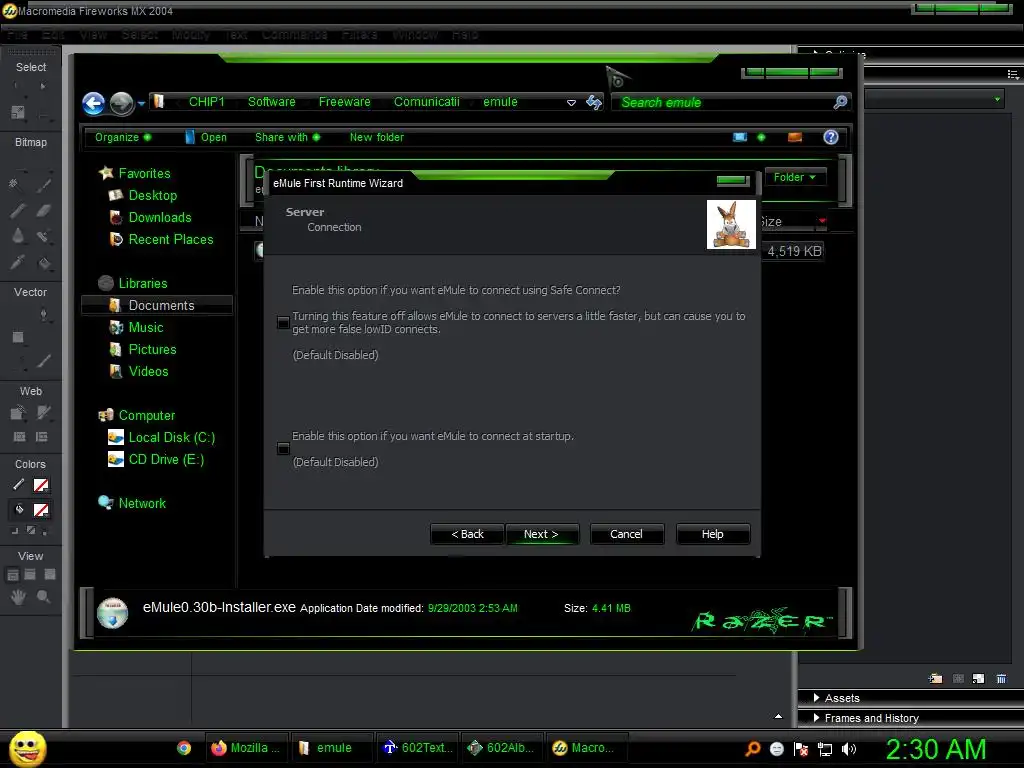Open the green-arrow dropdown in Fireworks panel
Screen dimensions: 1024x768
(997, 99)
